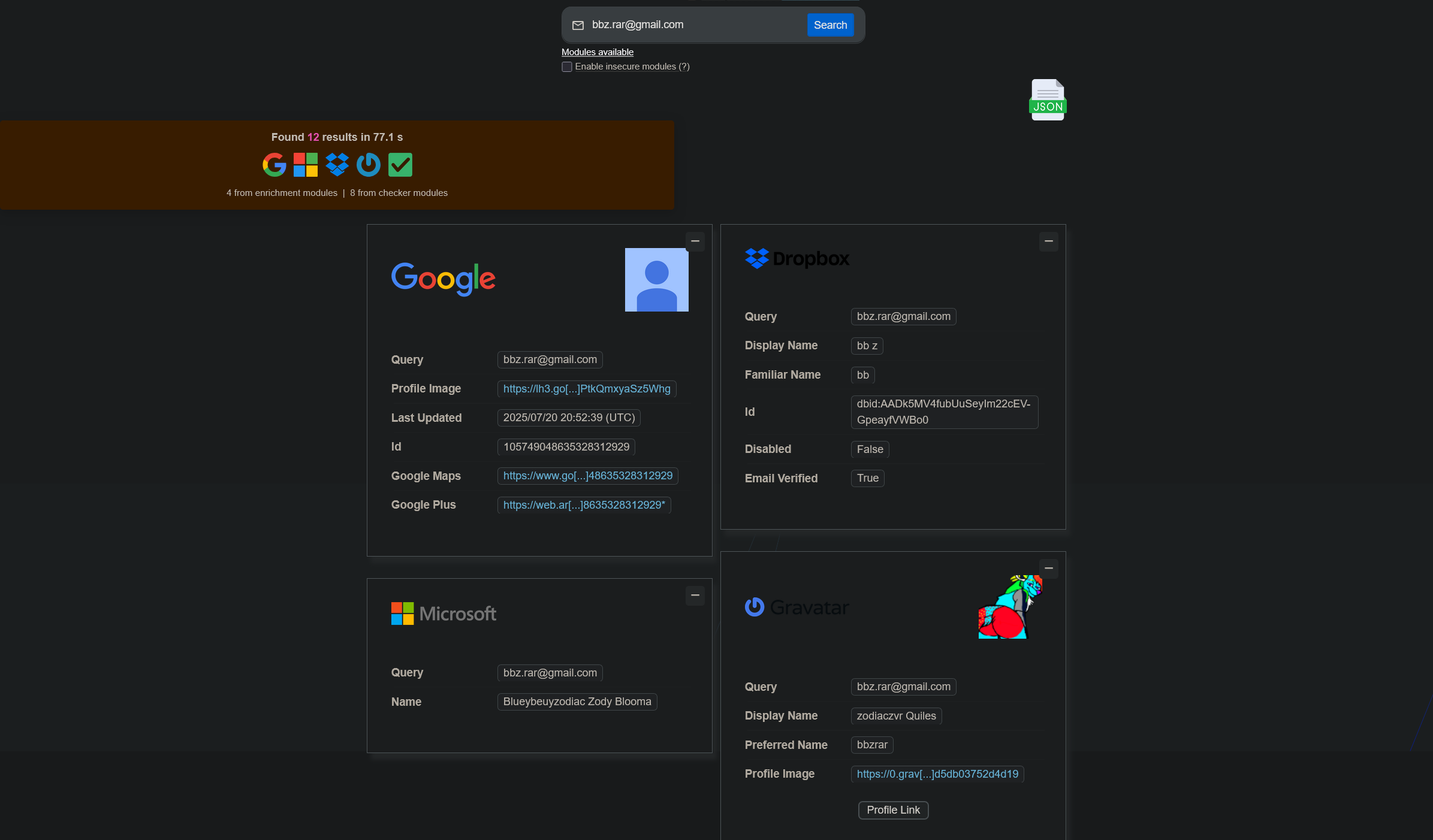This screenshot has height=840, width=1433.
Task: Click the Google icon in results summary
Action: pos(274,165)
